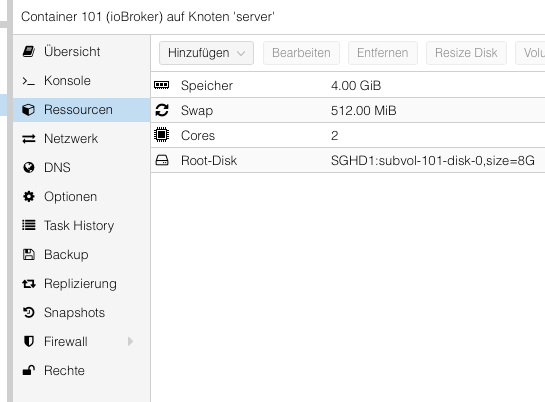This screenshot has height=402, width=545.
Task: Open the Rechte permissions section
Action: point(82,370)
